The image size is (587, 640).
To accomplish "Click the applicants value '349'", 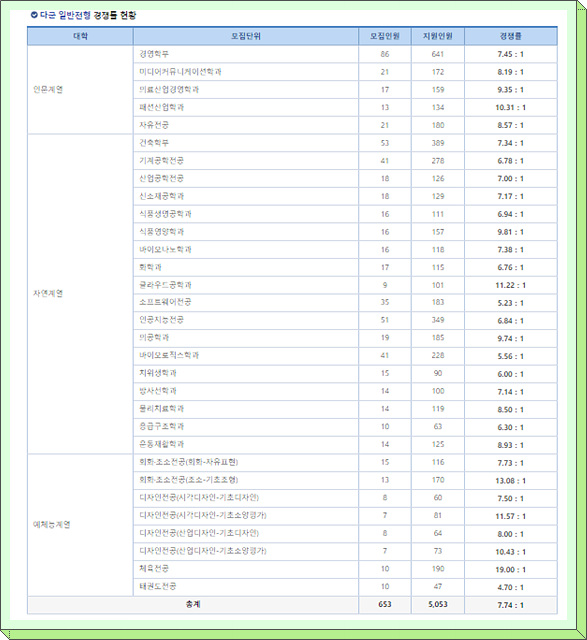I will (438, 320).
